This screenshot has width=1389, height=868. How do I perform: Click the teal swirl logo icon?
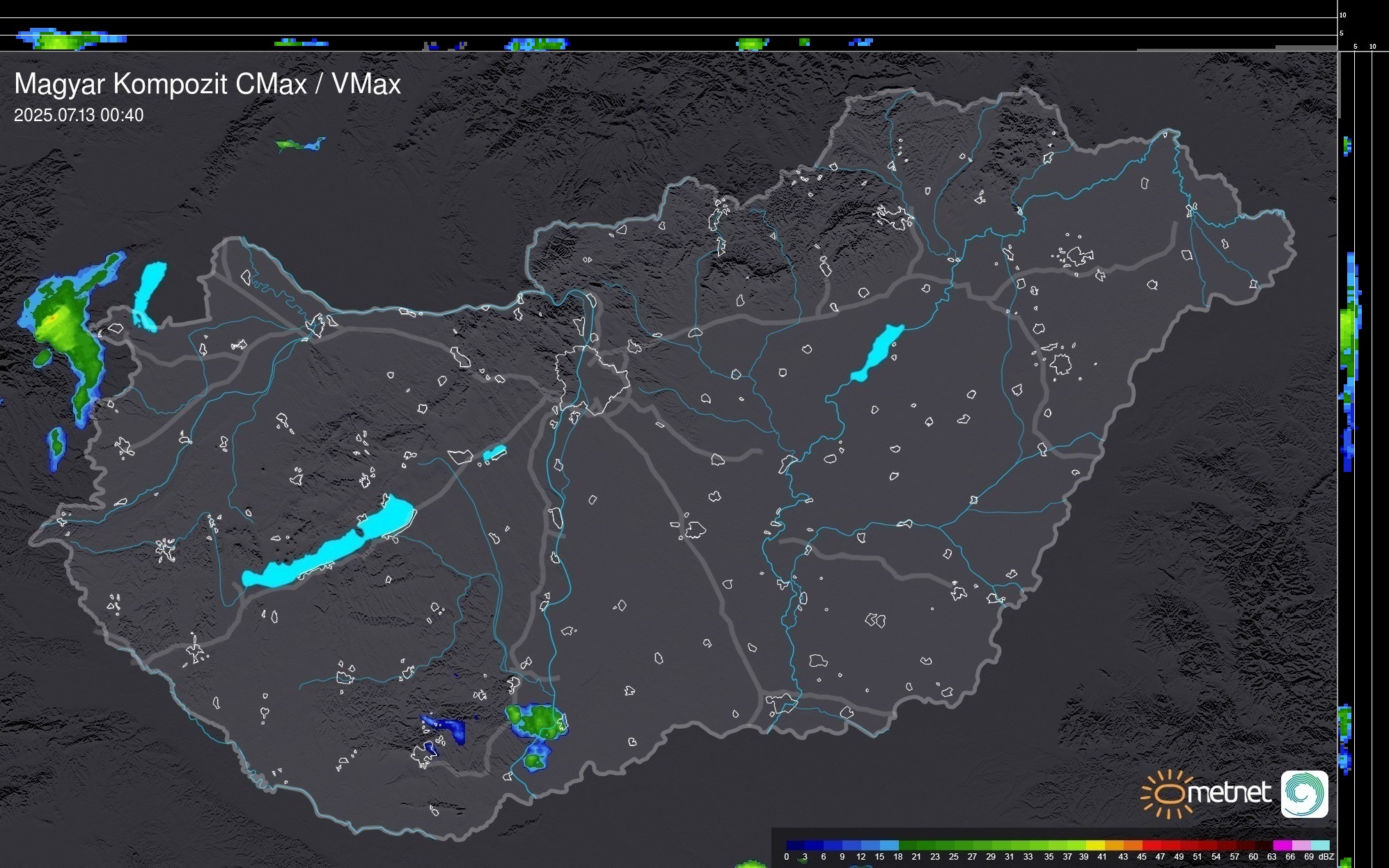(x=1305, y=794)
